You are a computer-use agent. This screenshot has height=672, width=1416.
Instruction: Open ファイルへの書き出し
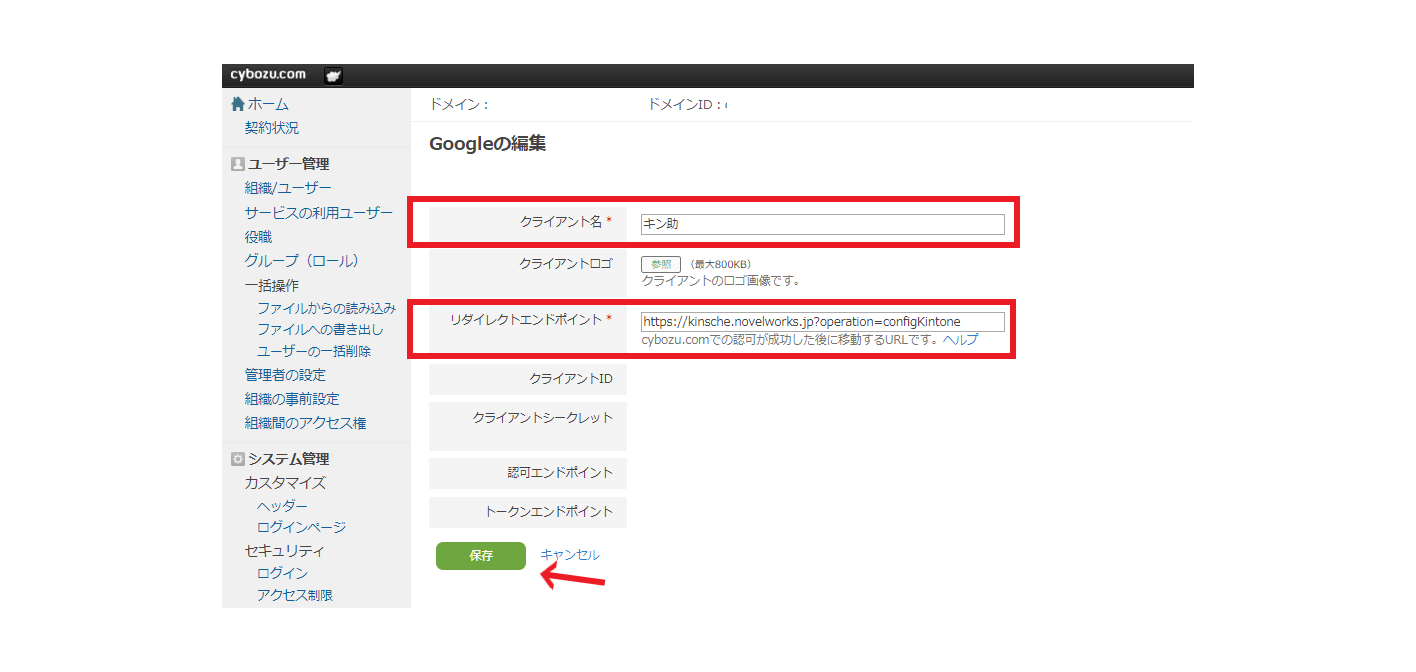click(320, 329)
